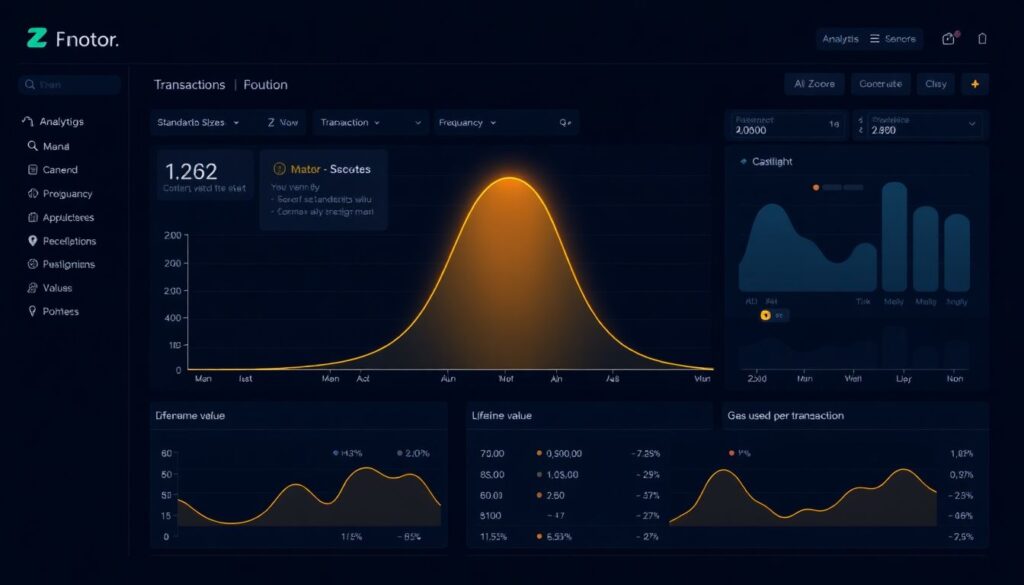
Task: Click the notifications icon at top right
Action: (x=982, y=38)
